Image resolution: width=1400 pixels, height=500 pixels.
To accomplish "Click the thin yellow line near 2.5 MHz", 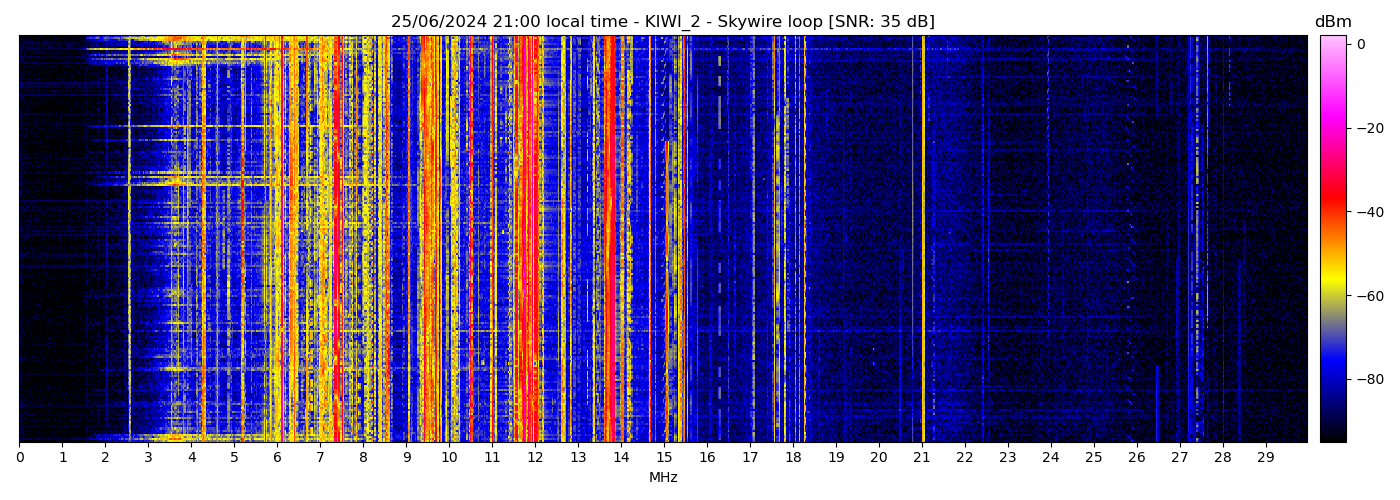I will click(x=129, y=240).
